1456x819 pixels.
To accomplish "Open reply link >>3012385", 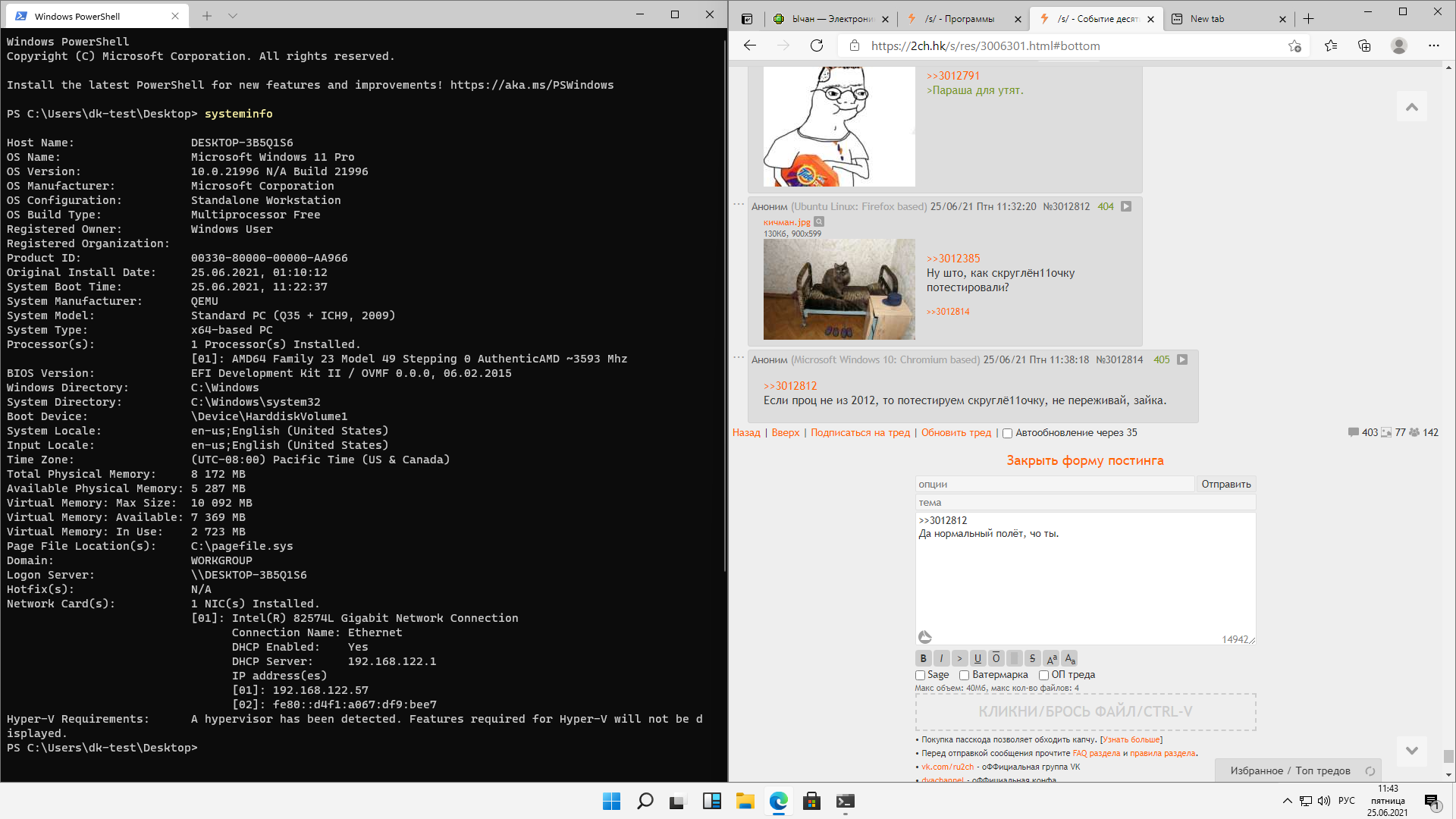I will (x=953, y=259).
